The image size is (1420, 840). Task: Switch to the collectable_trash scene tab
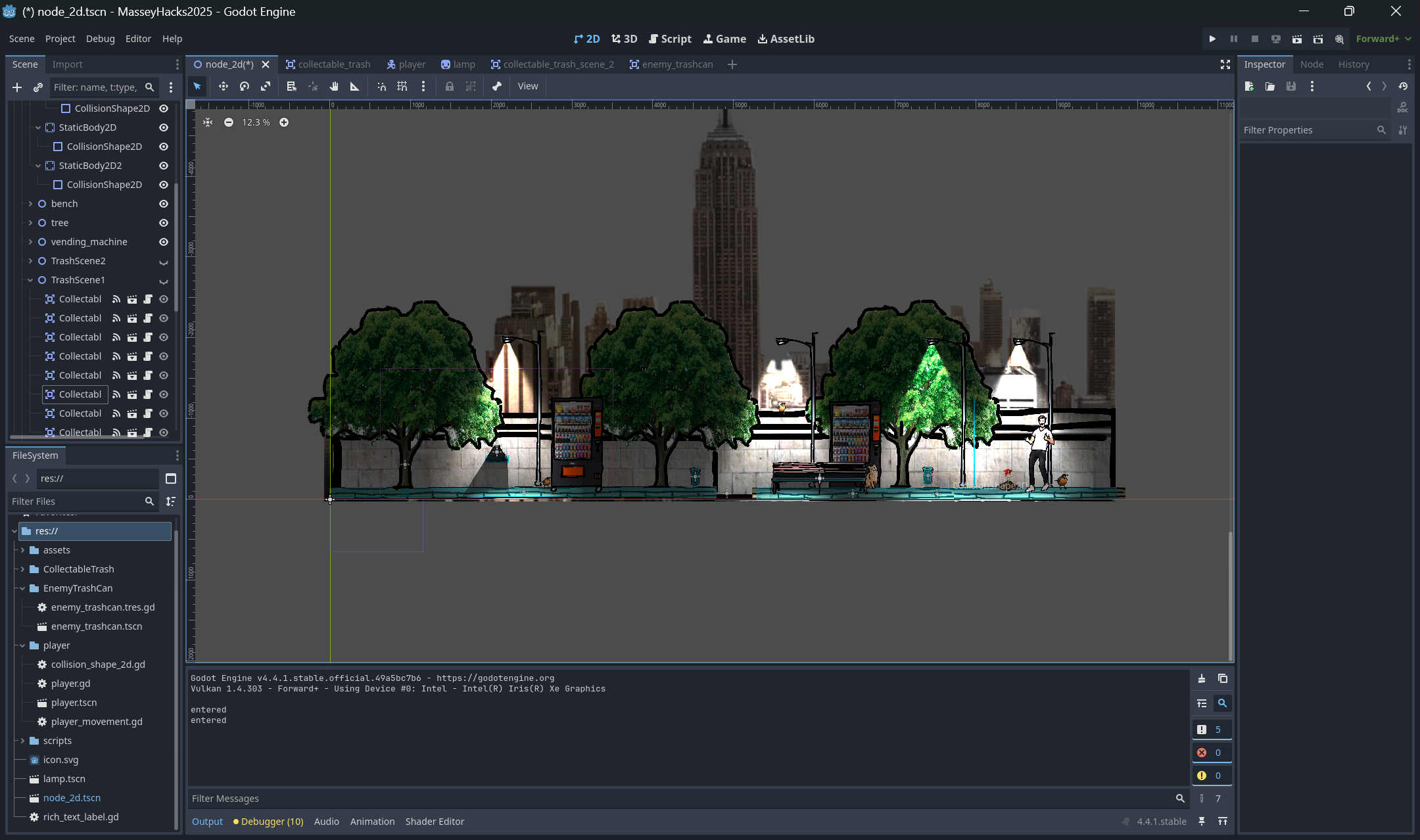pyautogui.click(x=328, y=64)
